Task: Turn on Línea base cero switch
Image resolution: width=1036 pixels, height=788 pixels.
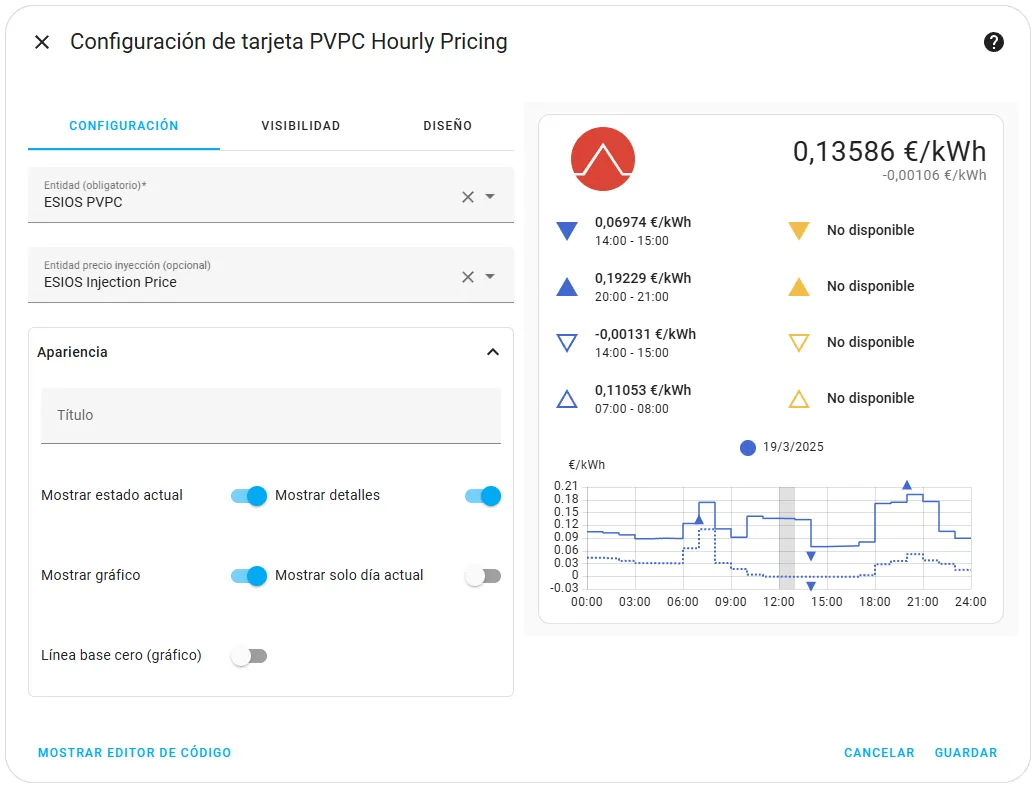Action: click(x=248, y=656)
